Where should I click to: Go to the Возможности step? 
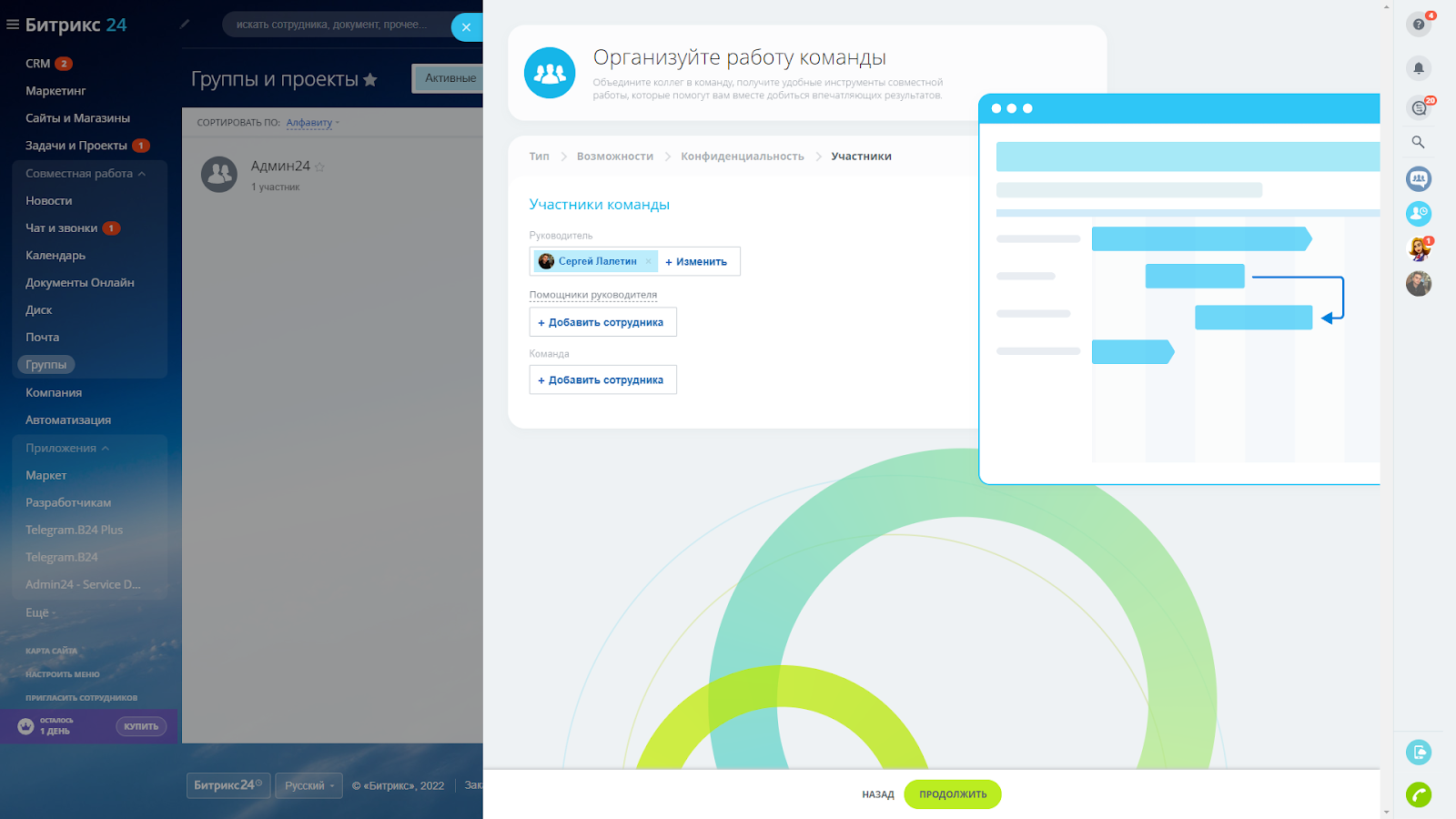(615, 157)
